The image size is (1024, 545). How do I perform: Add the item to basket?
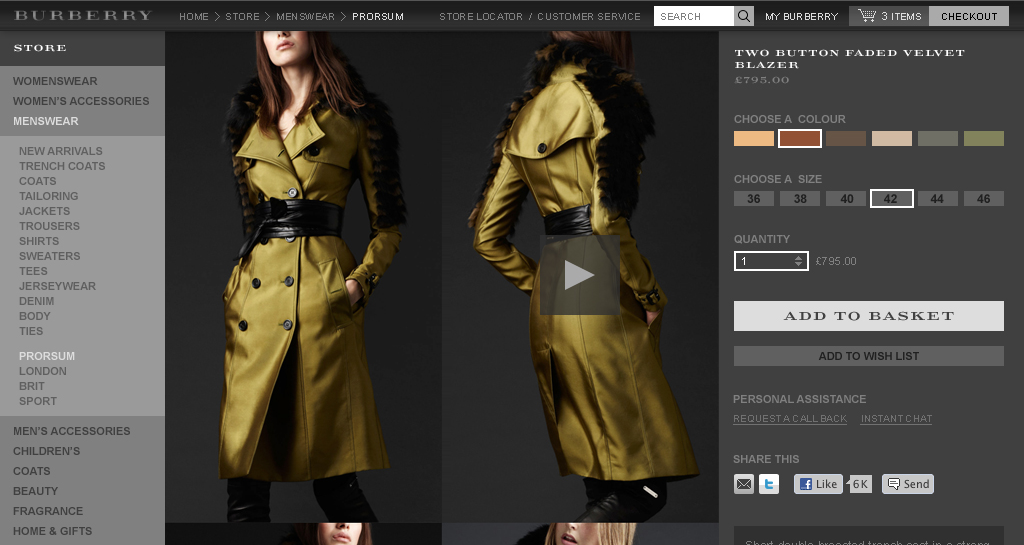(x=868, y=316)
